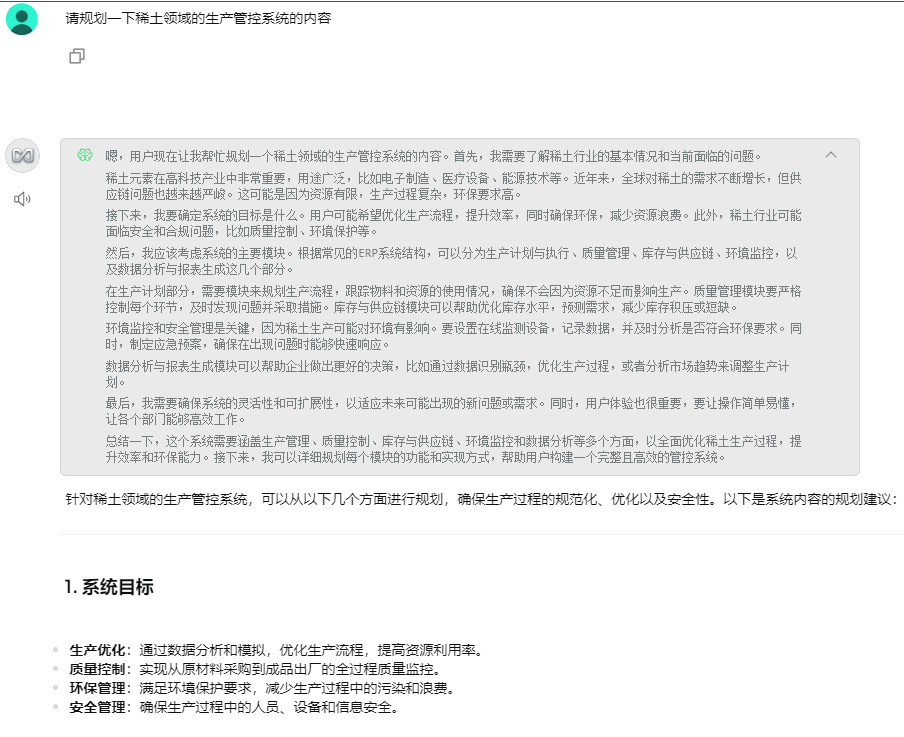Click thinking paragraph starting 环境监控和安全管理
This screenshot has height=737, width=904.
point(453,336)
